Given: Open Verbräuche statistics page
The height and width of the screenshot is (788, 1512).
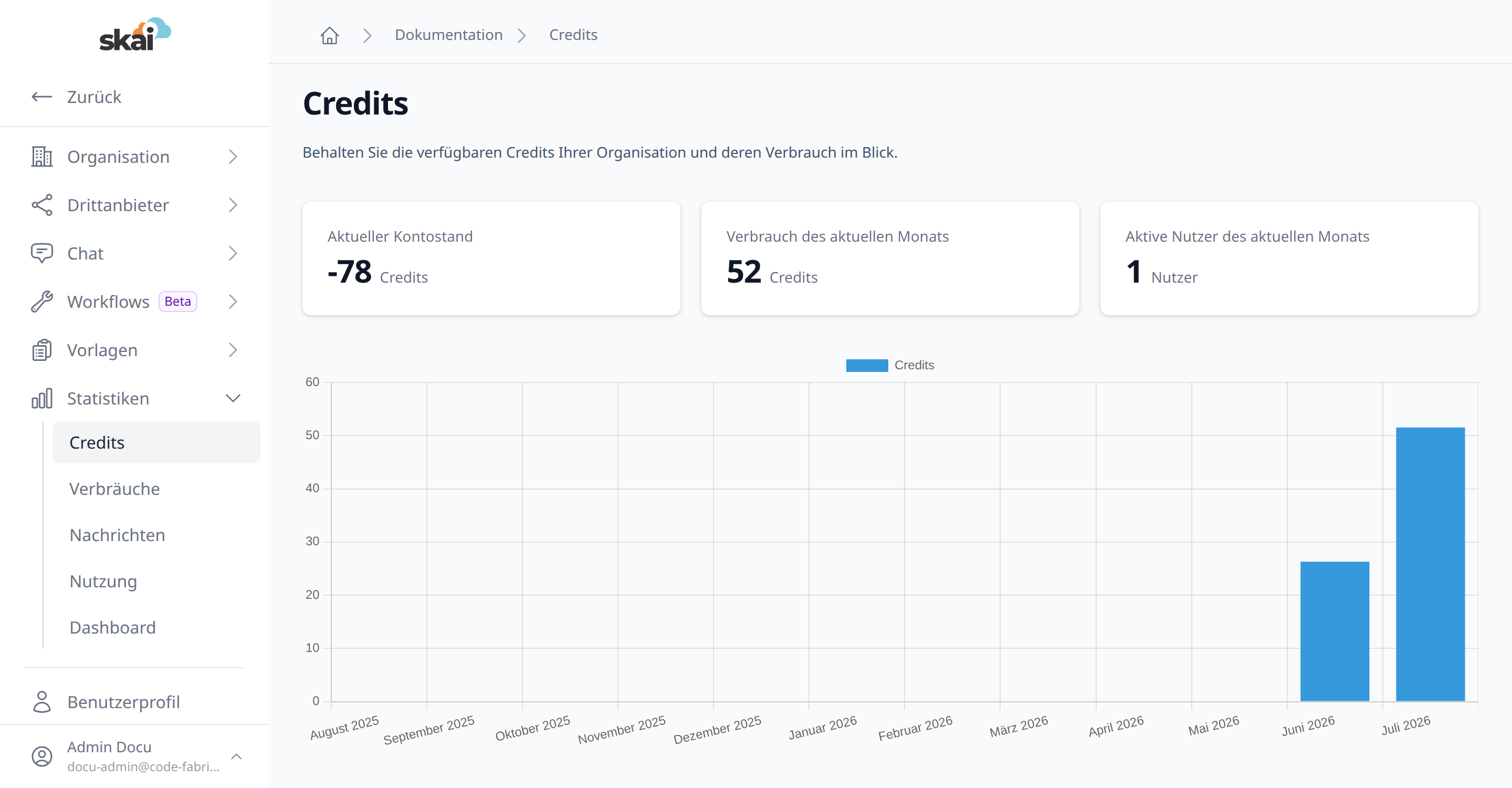Looking at the screenshot, I should (x=114, y=489).
